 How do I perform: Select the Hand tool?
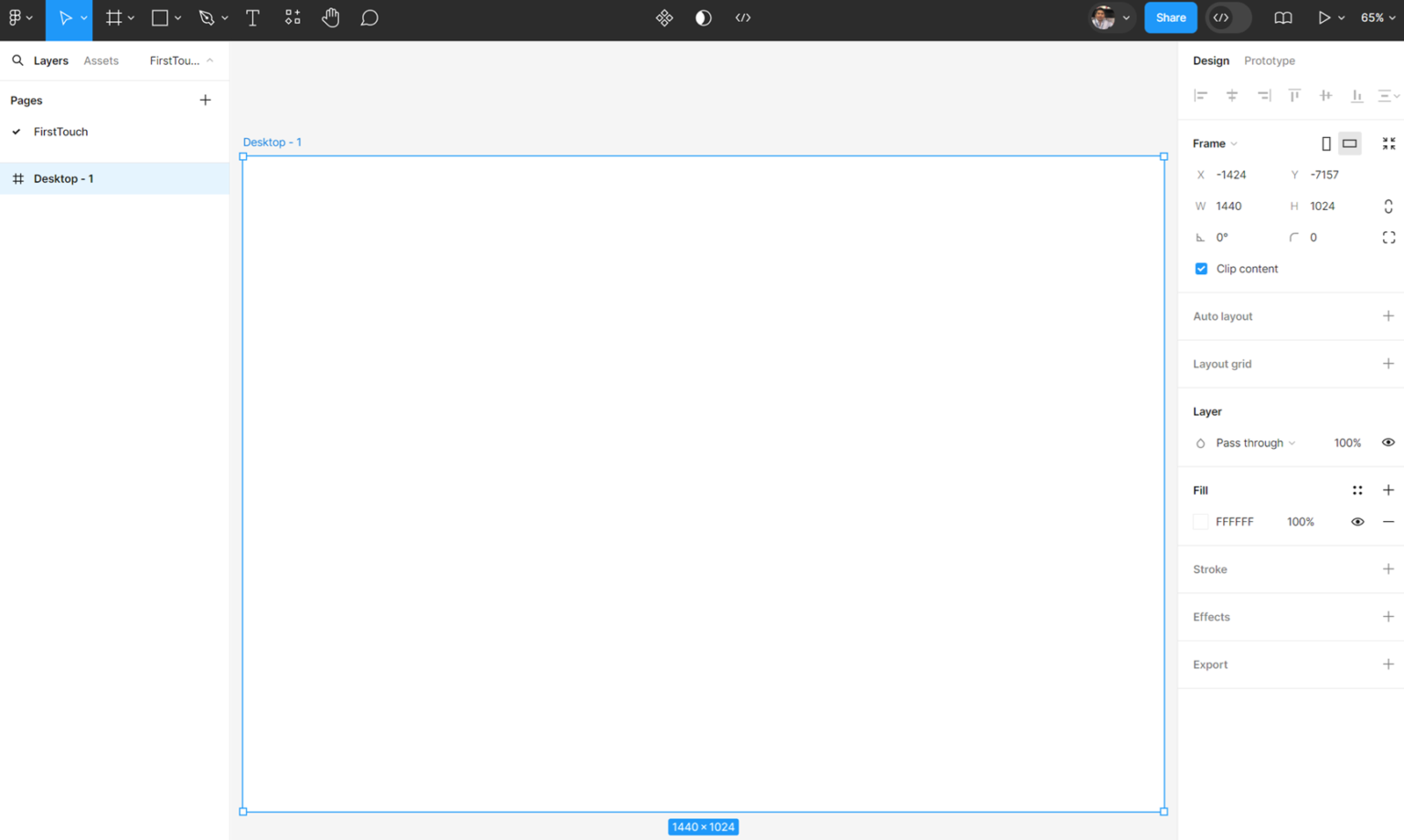pos(331,17)
